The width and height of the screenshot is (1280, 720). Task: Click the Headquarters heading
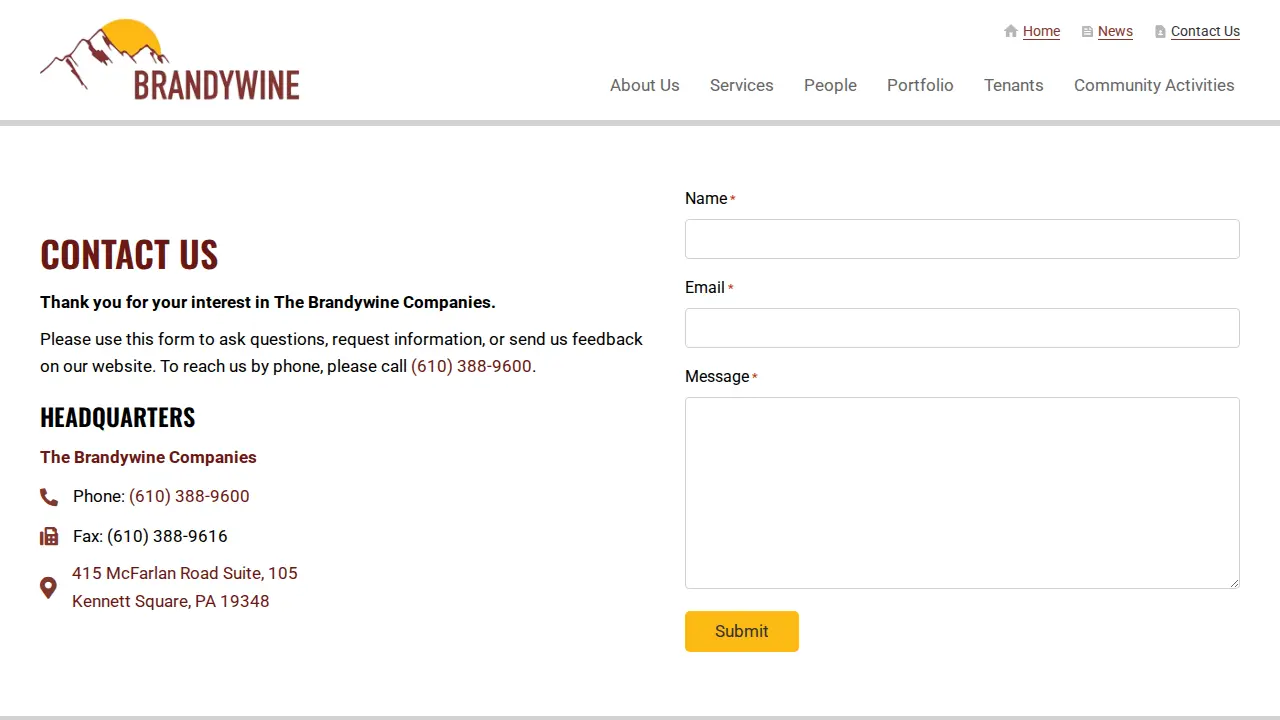118,417
